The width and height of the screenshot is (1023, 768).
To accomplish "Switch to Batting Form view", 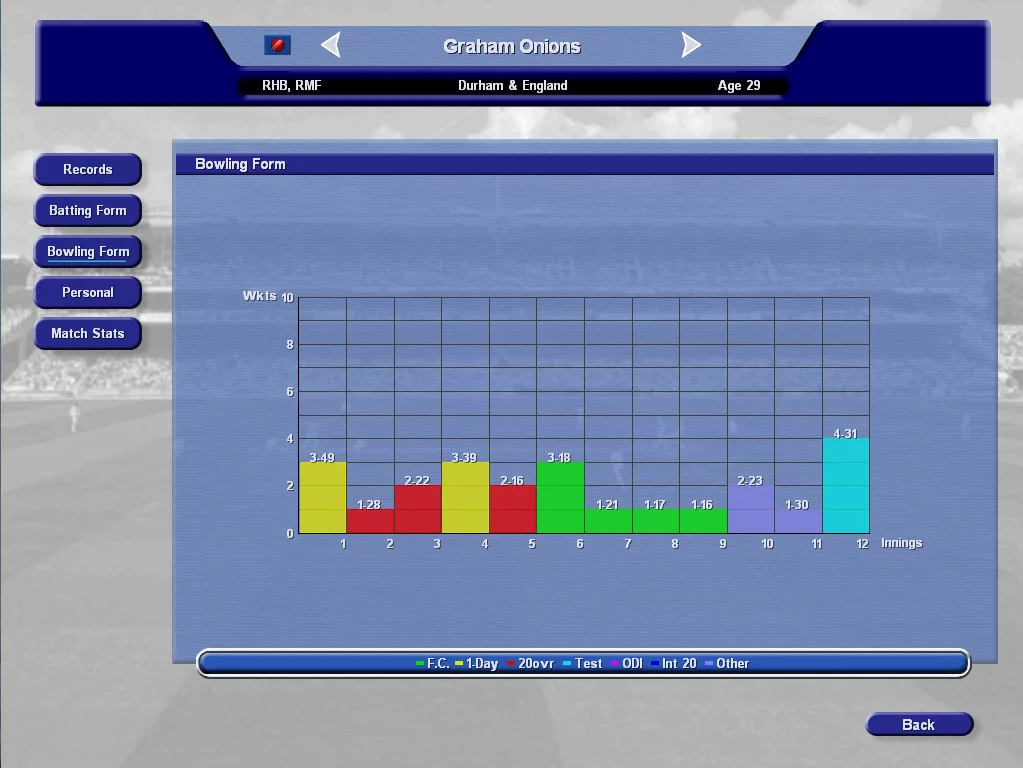I will tap(87, 211).
